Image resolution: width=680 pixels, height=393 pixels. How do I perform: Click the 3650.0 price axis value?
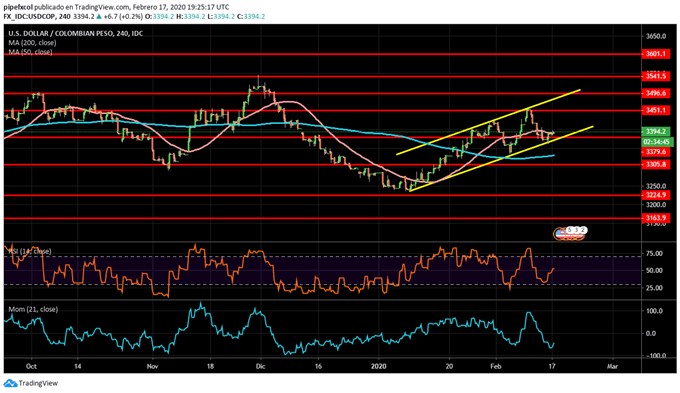[x=656, y=36]
